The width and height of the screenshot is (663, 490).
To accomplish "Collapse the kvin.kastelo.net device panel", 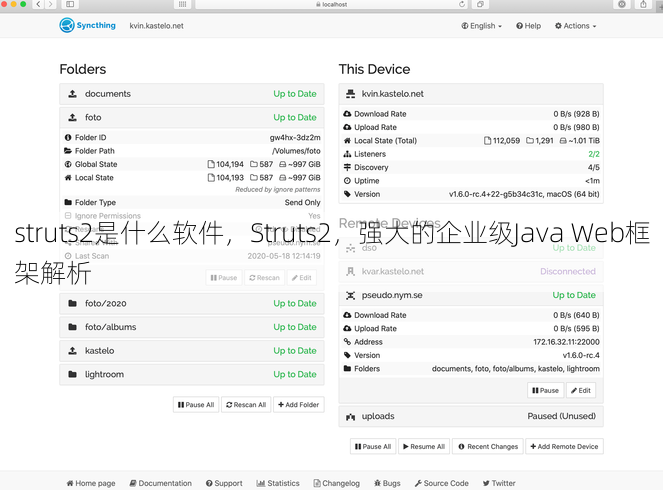I will point(471,94).
